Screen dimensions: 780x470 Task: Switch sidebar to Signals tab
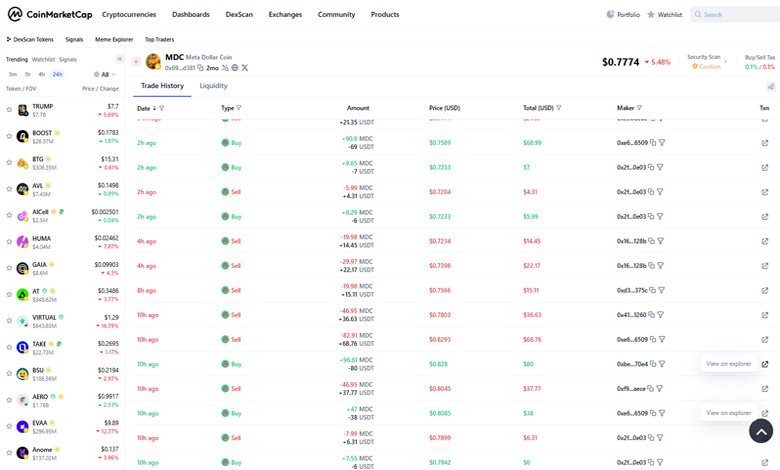point(68,59)
